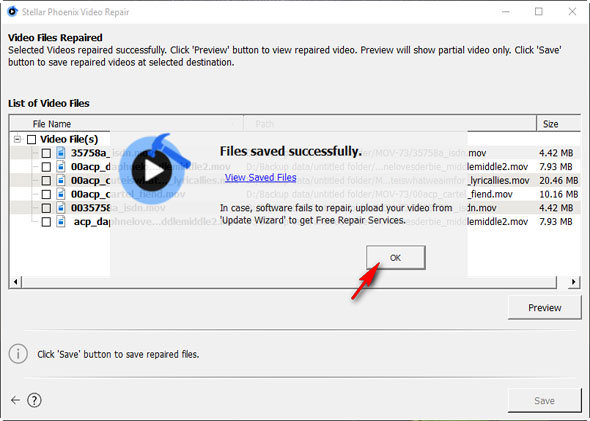Select the 20.46 MB size cell
The height and width of the screenshot is (421, 590).
(x=558, y=181)
